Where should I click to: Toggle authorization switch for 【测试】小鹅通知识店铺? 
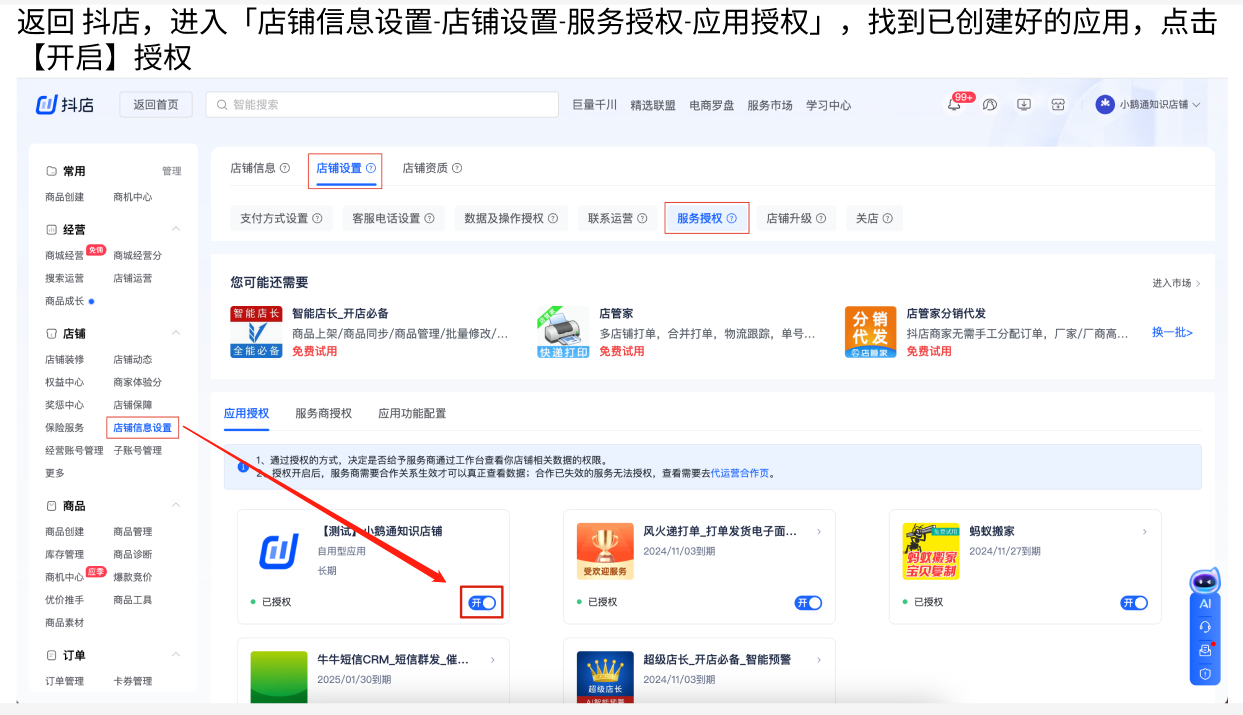pyautogui.click(x=482, y=602)
